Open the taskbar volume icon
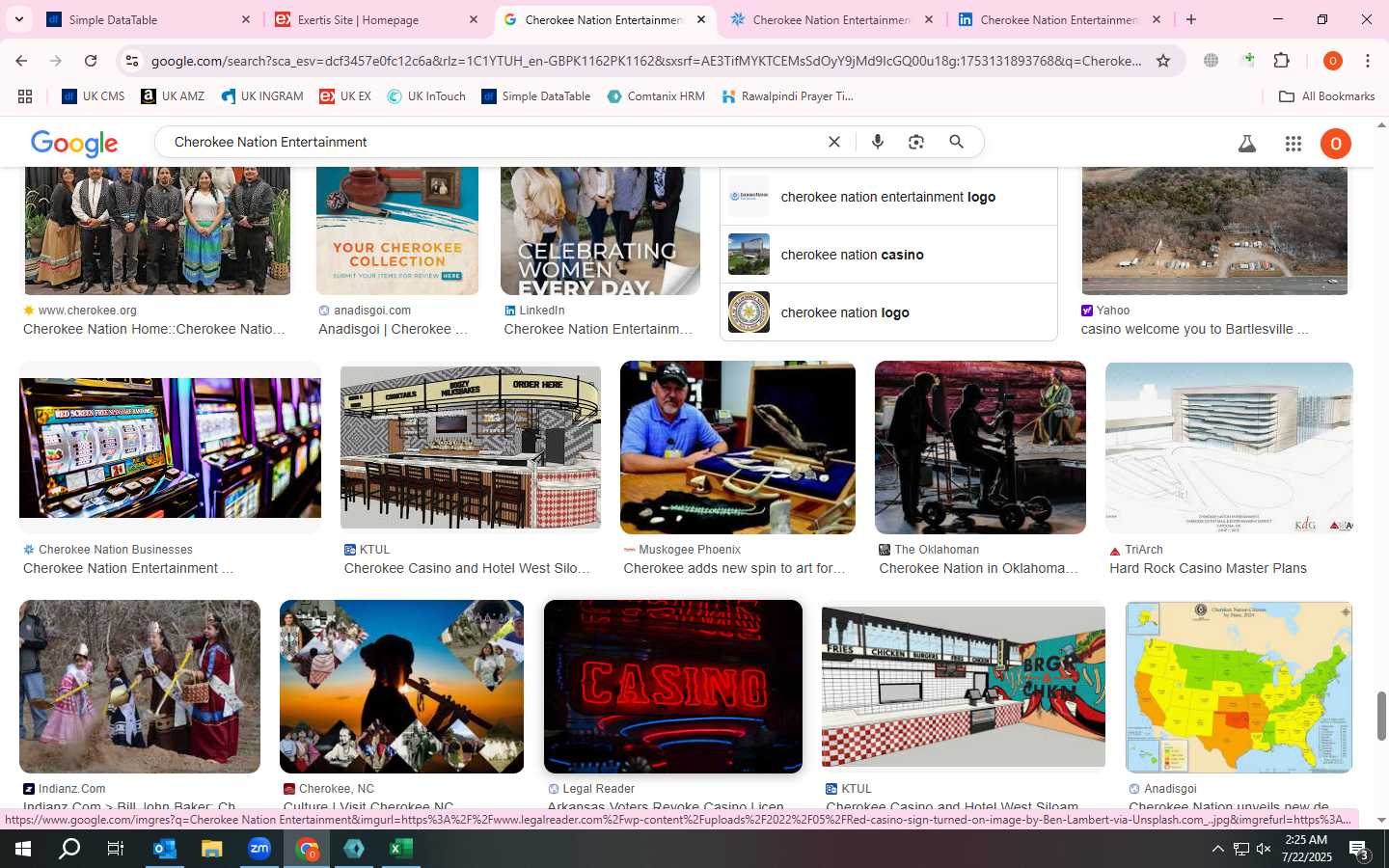The image size is (1389, 868). pyautogui.click(x=1264, y=850)
